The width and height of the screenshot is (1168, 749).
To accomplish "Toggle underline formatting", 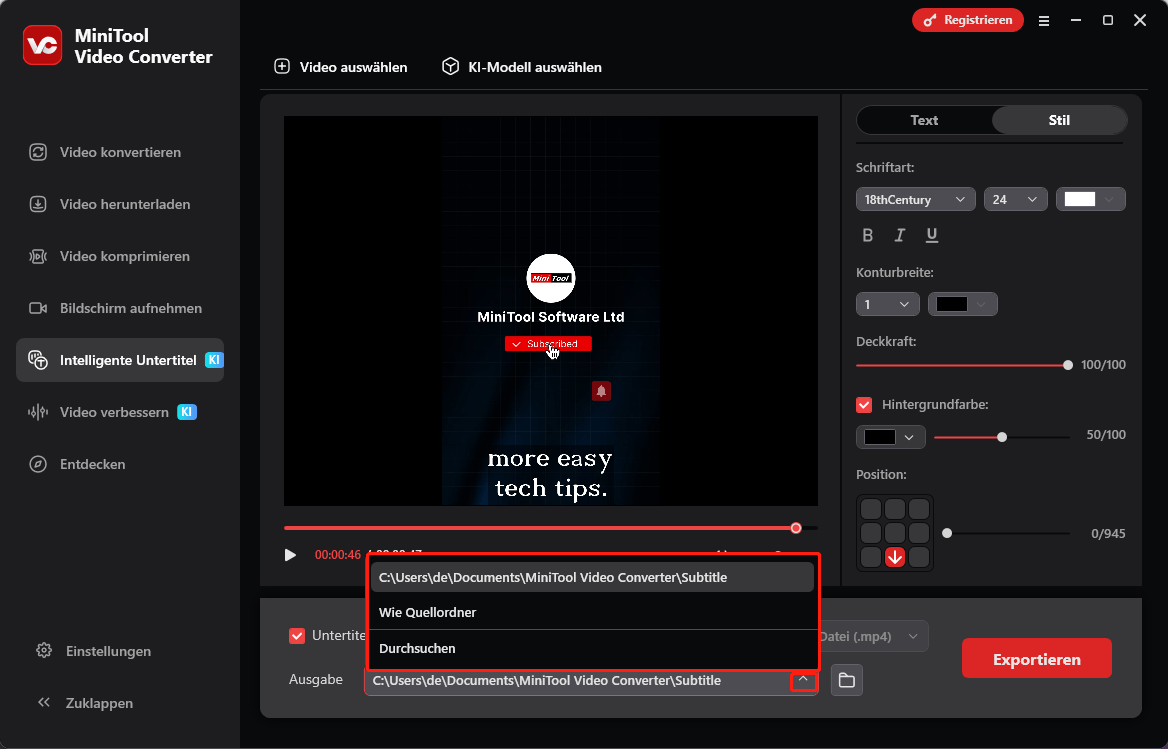I will [932, 235].
